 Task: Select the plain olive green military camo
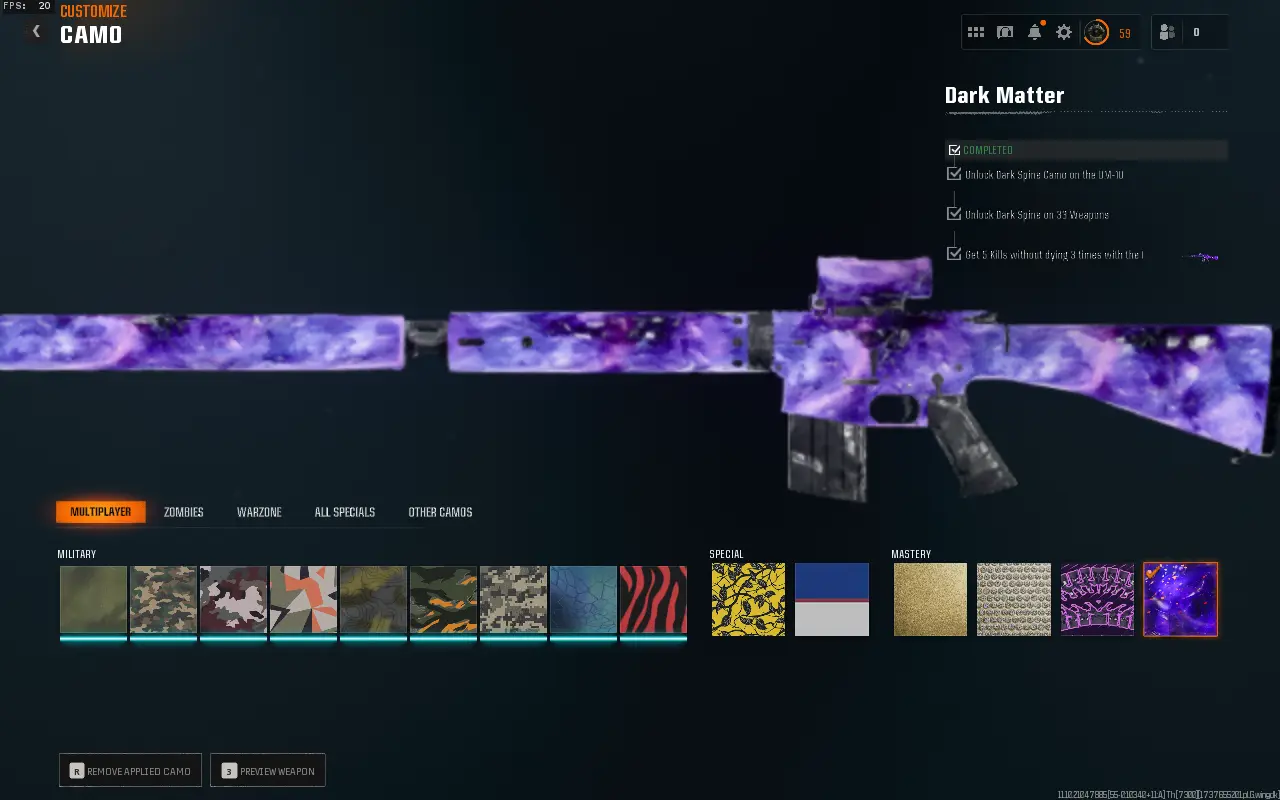[x=94, y=600]
